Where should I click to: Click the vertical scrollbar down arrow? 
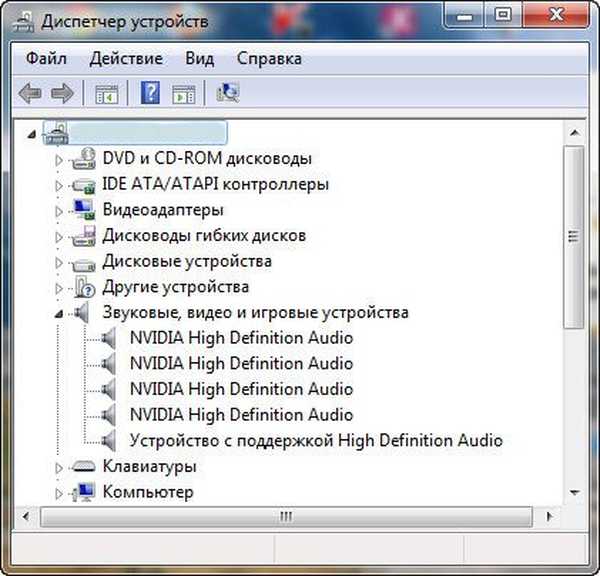(x=574, y=493)
